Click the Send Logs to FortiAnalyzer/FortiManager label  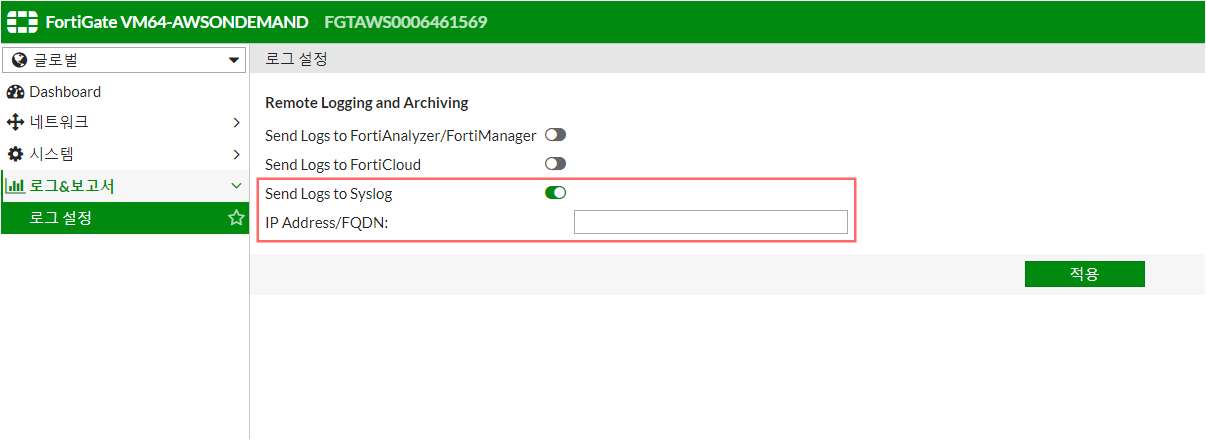coord(401,135)
